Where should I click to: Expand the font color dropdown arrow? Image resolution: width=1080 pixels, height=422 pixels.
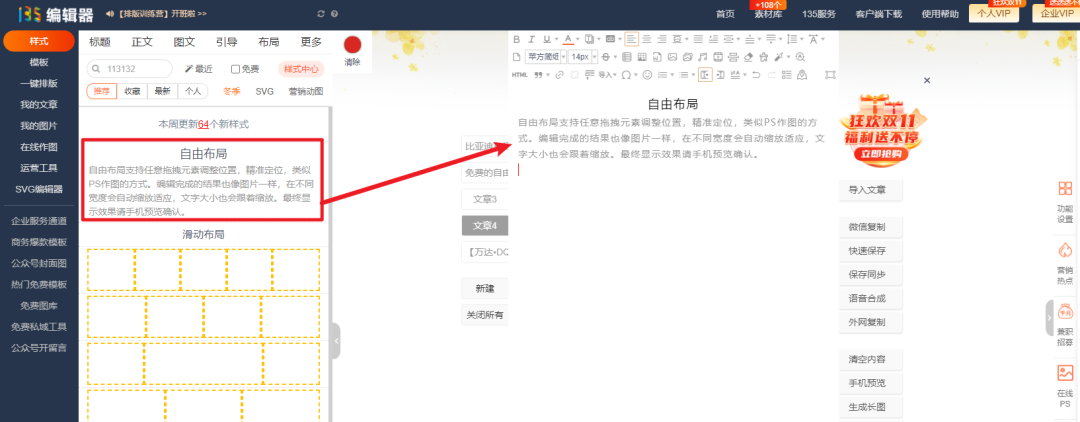pos(579,40)
